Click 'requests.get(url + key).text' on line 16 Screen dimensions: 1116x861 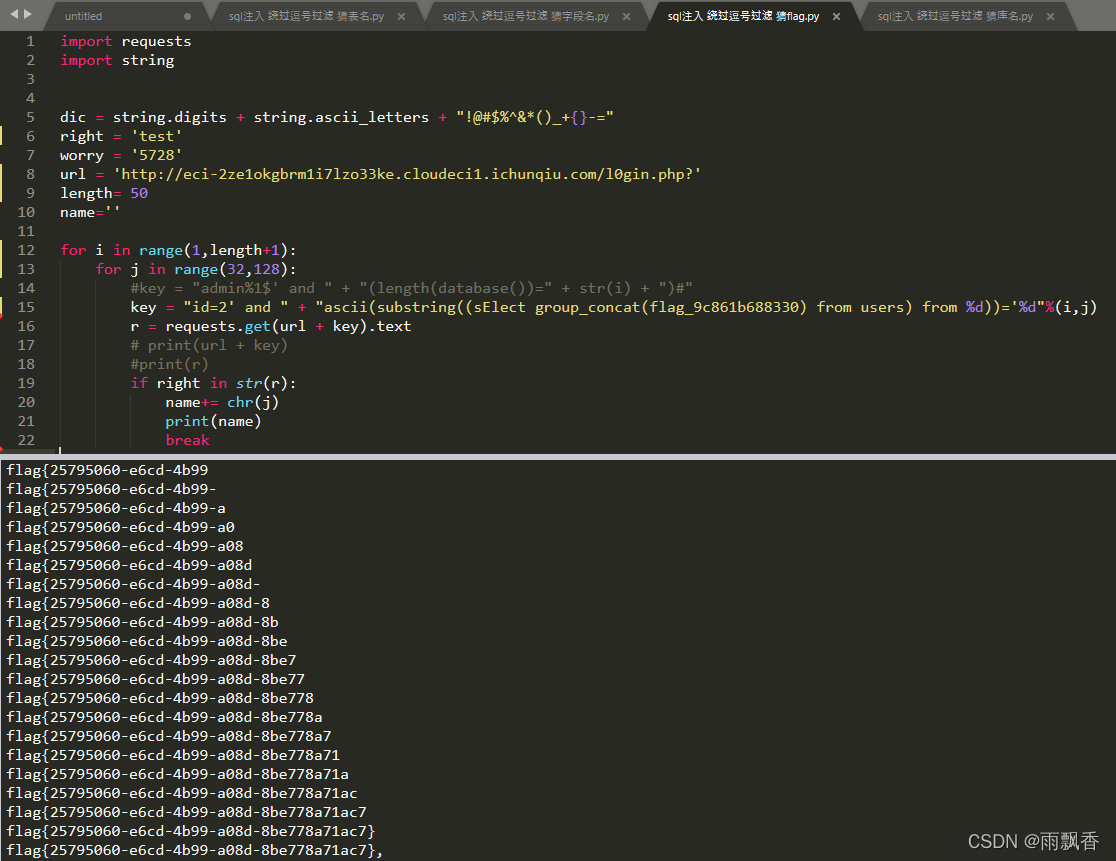coord(288,327)
